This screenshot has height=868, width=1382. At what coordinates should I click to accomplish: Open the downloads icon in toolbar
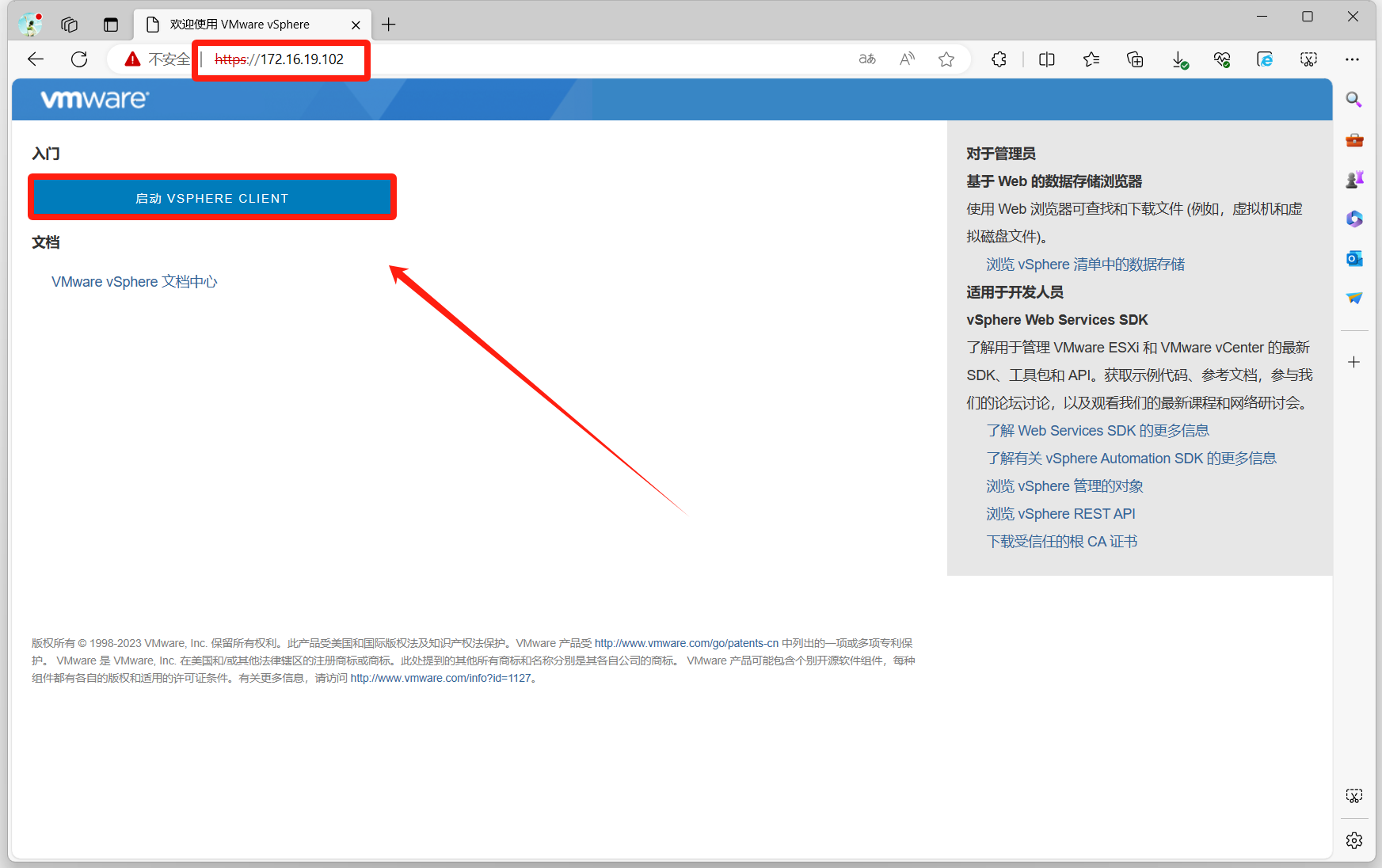coord(1179,59)
